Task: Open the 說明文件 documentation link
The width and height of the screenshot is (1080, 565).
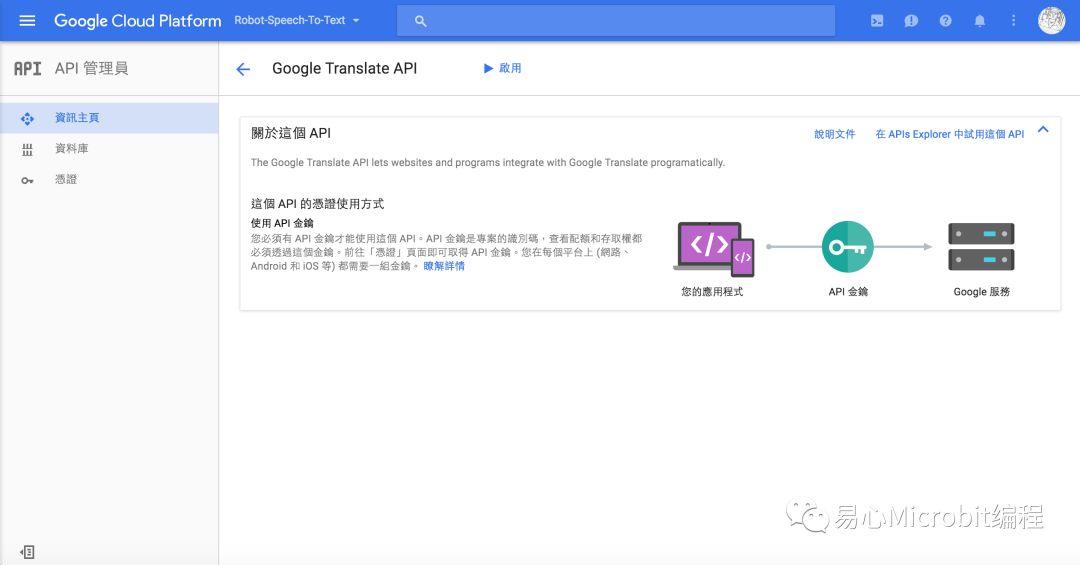Action: (x=835, y=134)
